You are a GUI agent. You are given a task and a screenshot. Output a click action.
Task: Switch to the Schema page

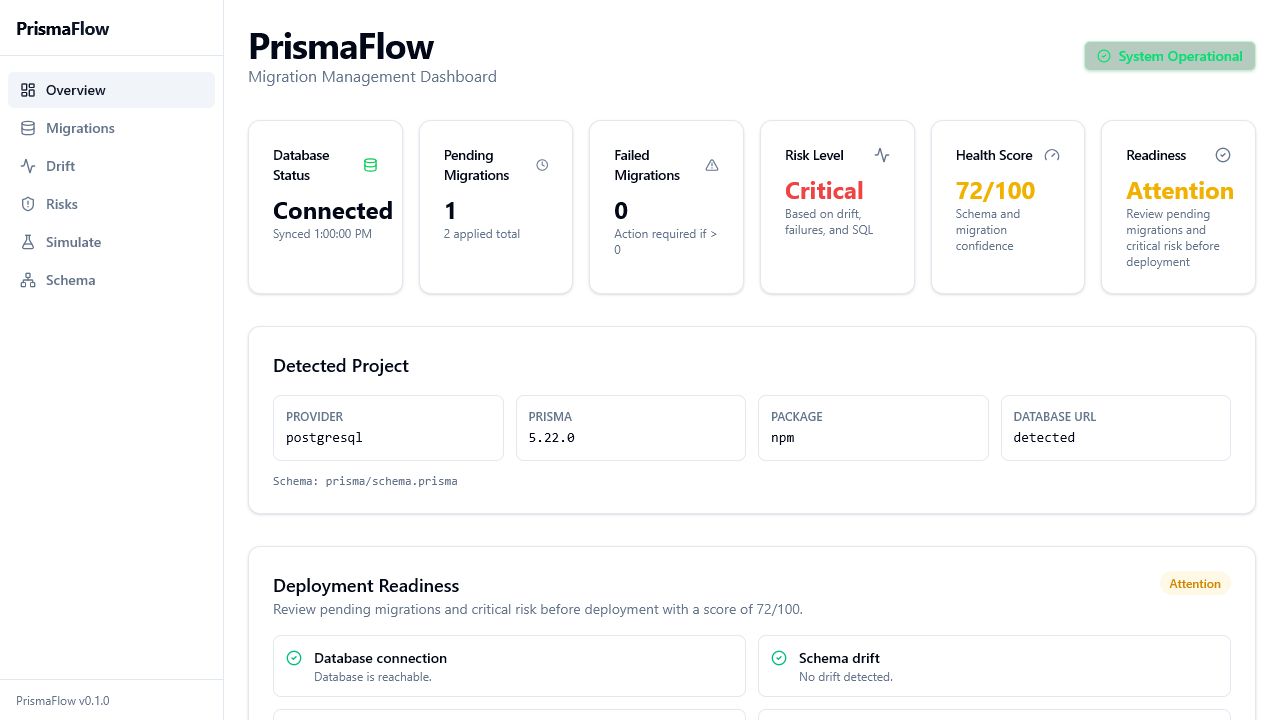click(111, 280)
